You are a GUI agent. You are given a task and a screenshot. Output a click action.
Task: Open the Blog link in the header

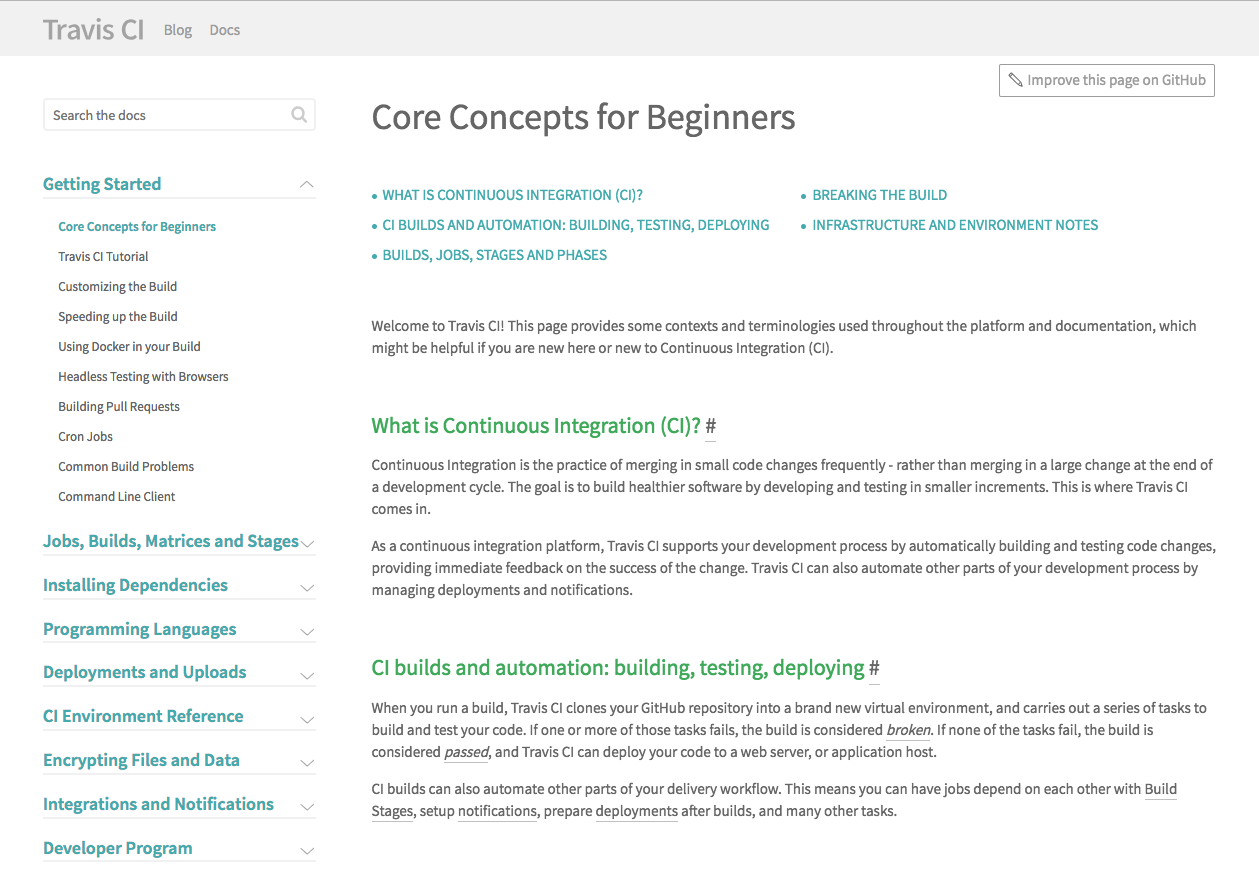pos(178,30)
